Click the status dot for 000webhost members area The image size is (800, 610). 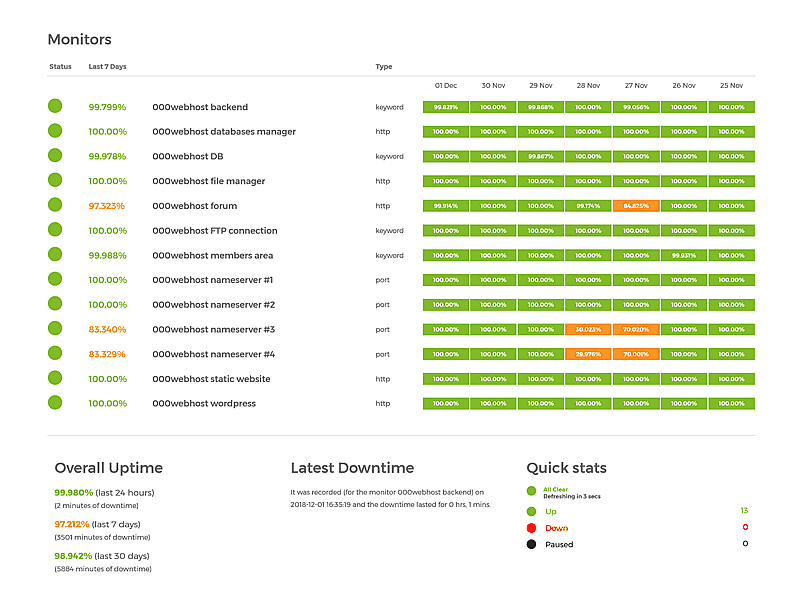point(55,254)
